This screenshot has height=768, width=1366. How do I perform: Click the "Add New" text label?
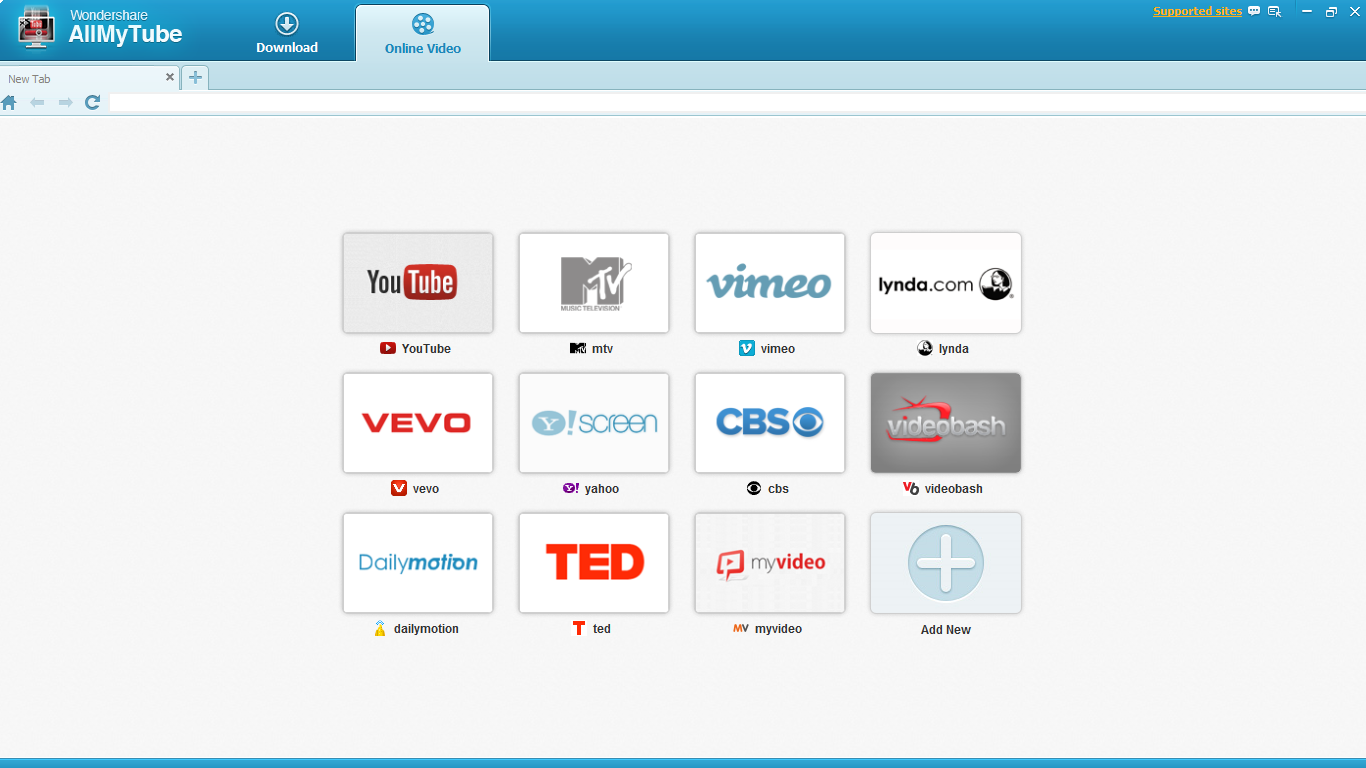pyautogui.click(x=946, y=630)
